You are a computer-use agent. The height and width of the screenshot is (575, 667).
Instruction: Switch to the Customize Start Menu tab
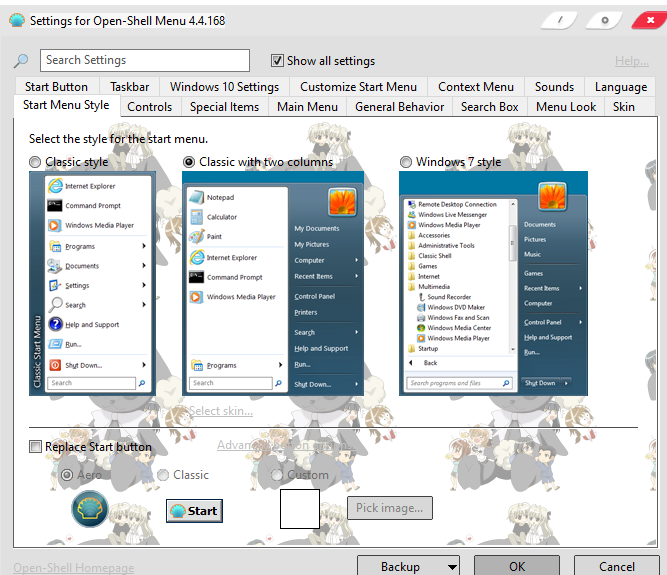coord(358,87)
